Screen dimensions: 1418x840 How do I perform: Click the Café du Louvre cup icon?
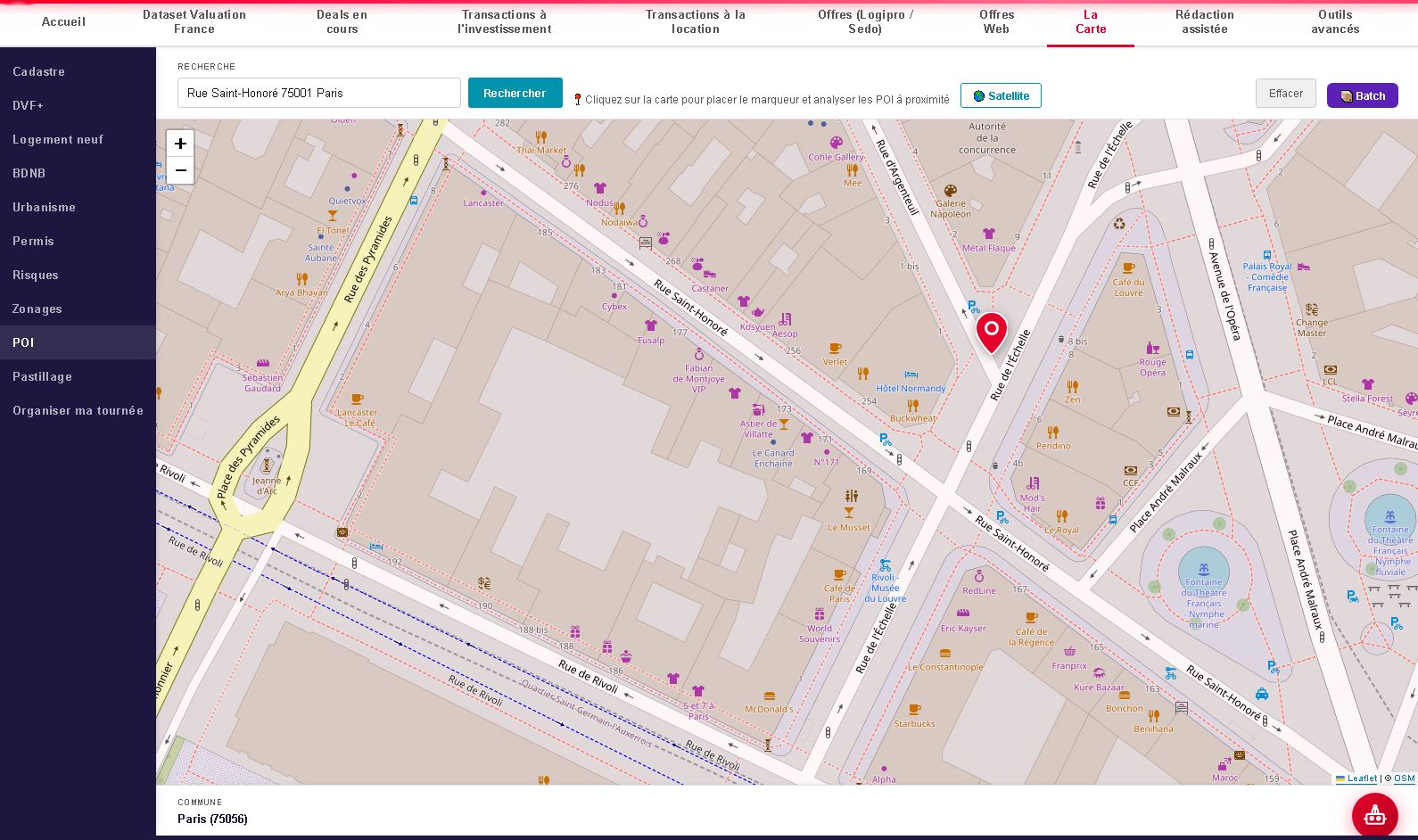coord(1128,268)
